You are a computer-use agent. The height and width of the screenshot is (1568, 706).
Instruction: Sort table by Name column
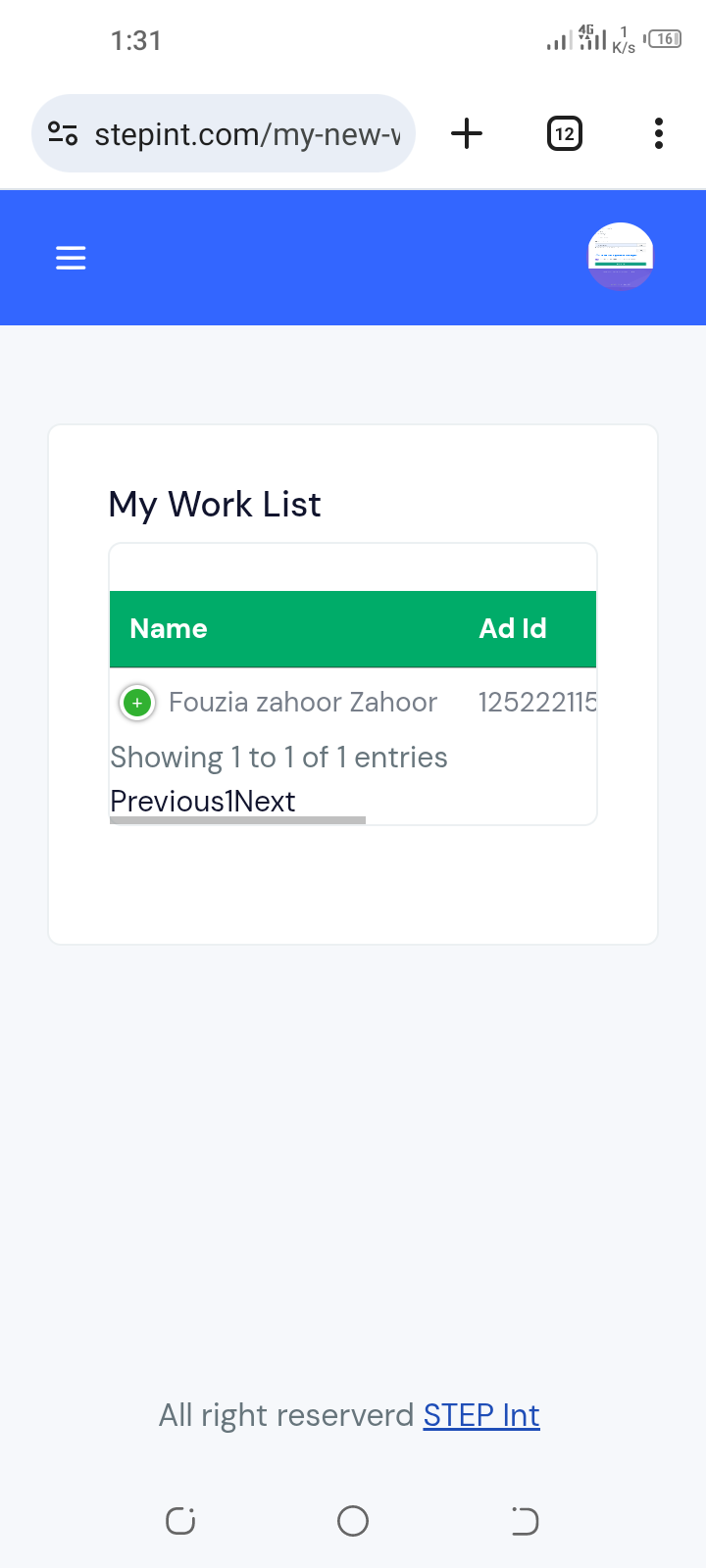169,628
